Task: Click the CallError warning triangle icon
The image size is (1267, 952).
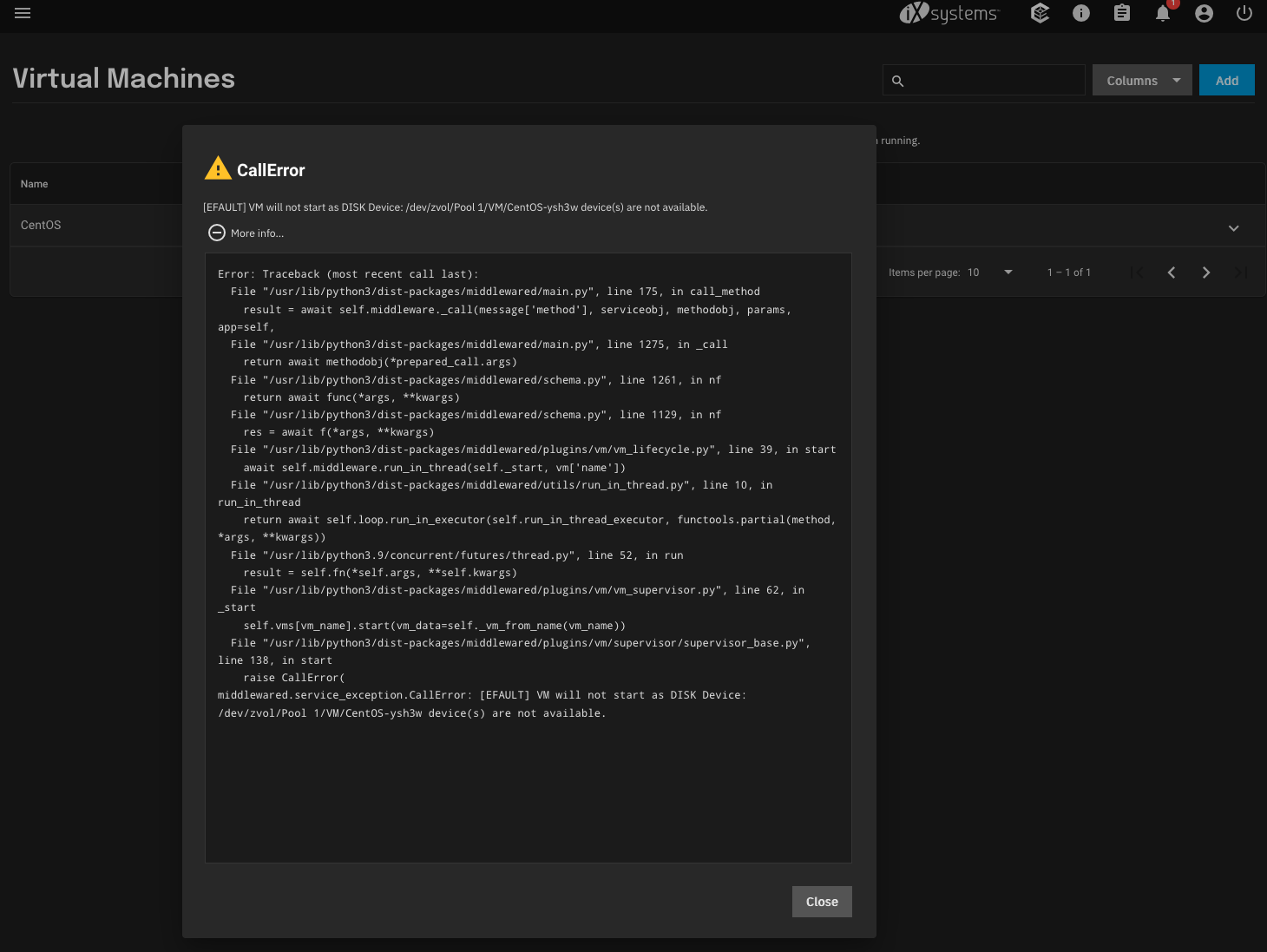Action: pyautogui.click(x=218, y=168)
